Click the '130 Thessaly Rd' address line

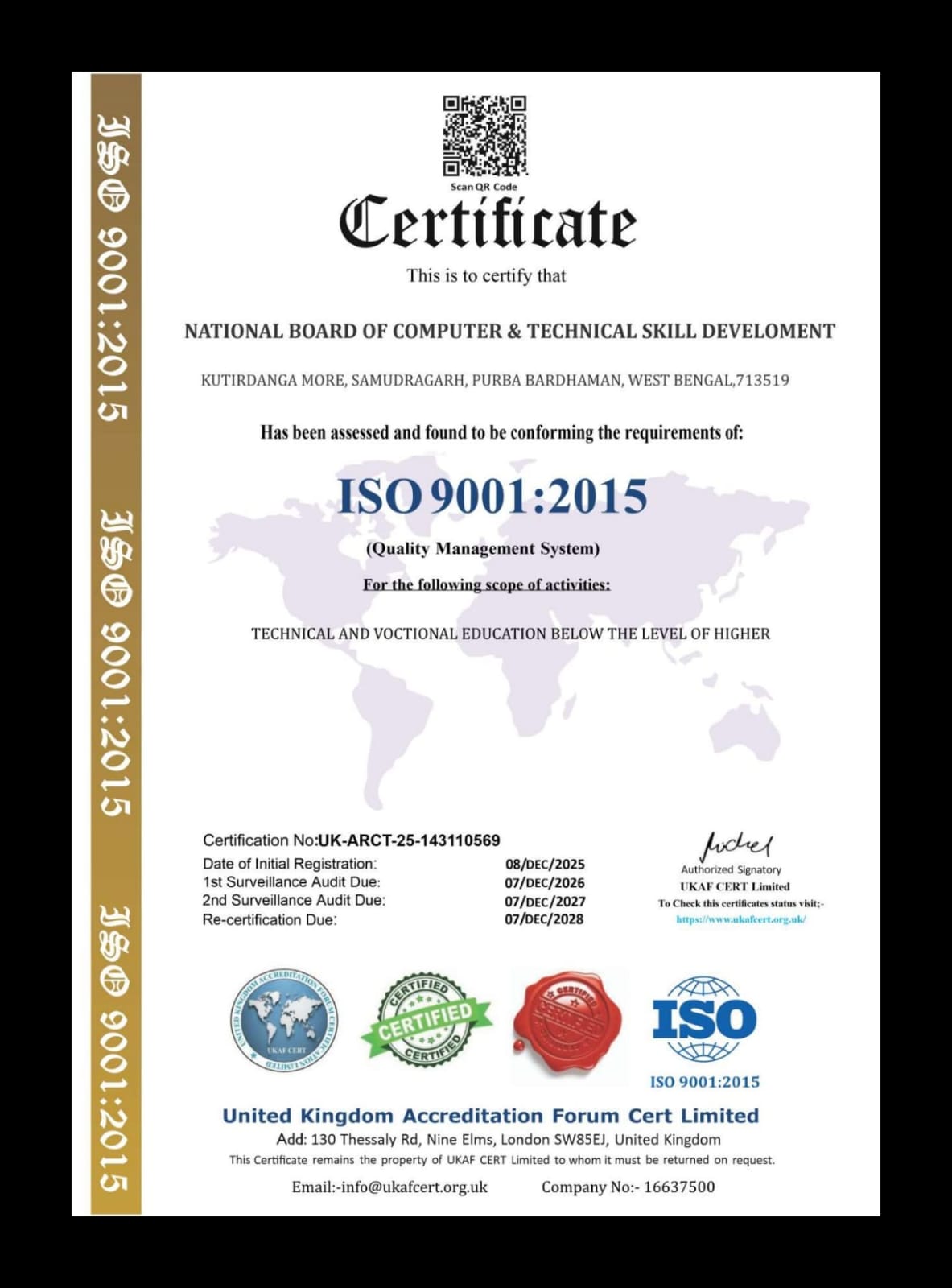click(x=499, y=1140)
